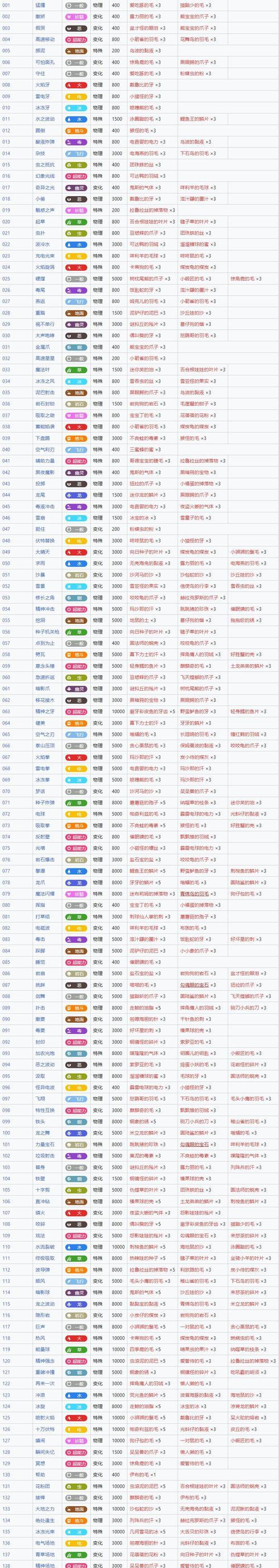This screenshot has height=1568, width=279.
Task: Click the Fighting type badge in row 058
Action: (75, 654)
